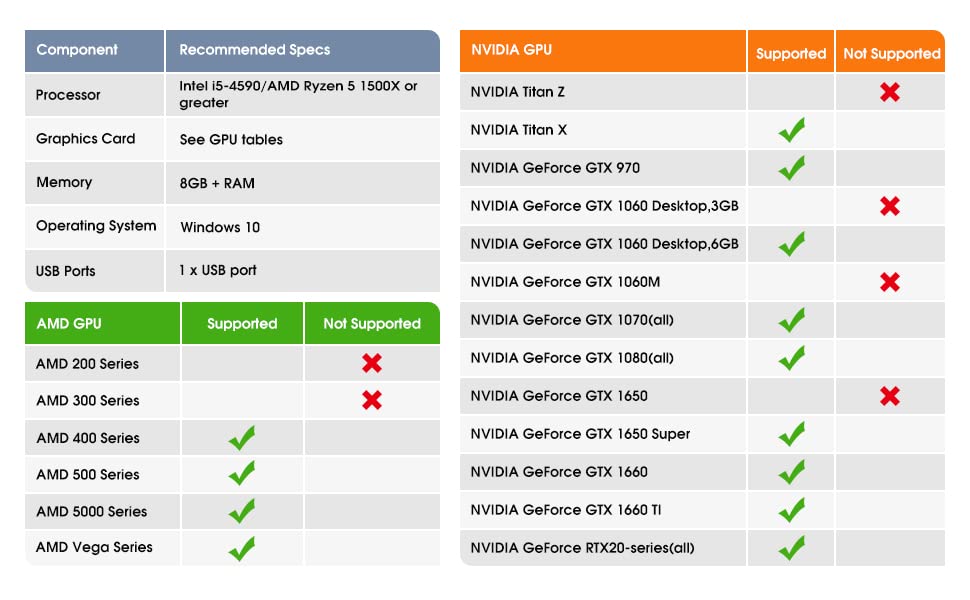Click the green checkmark for AMD Vega Series

tap(241, 548)
